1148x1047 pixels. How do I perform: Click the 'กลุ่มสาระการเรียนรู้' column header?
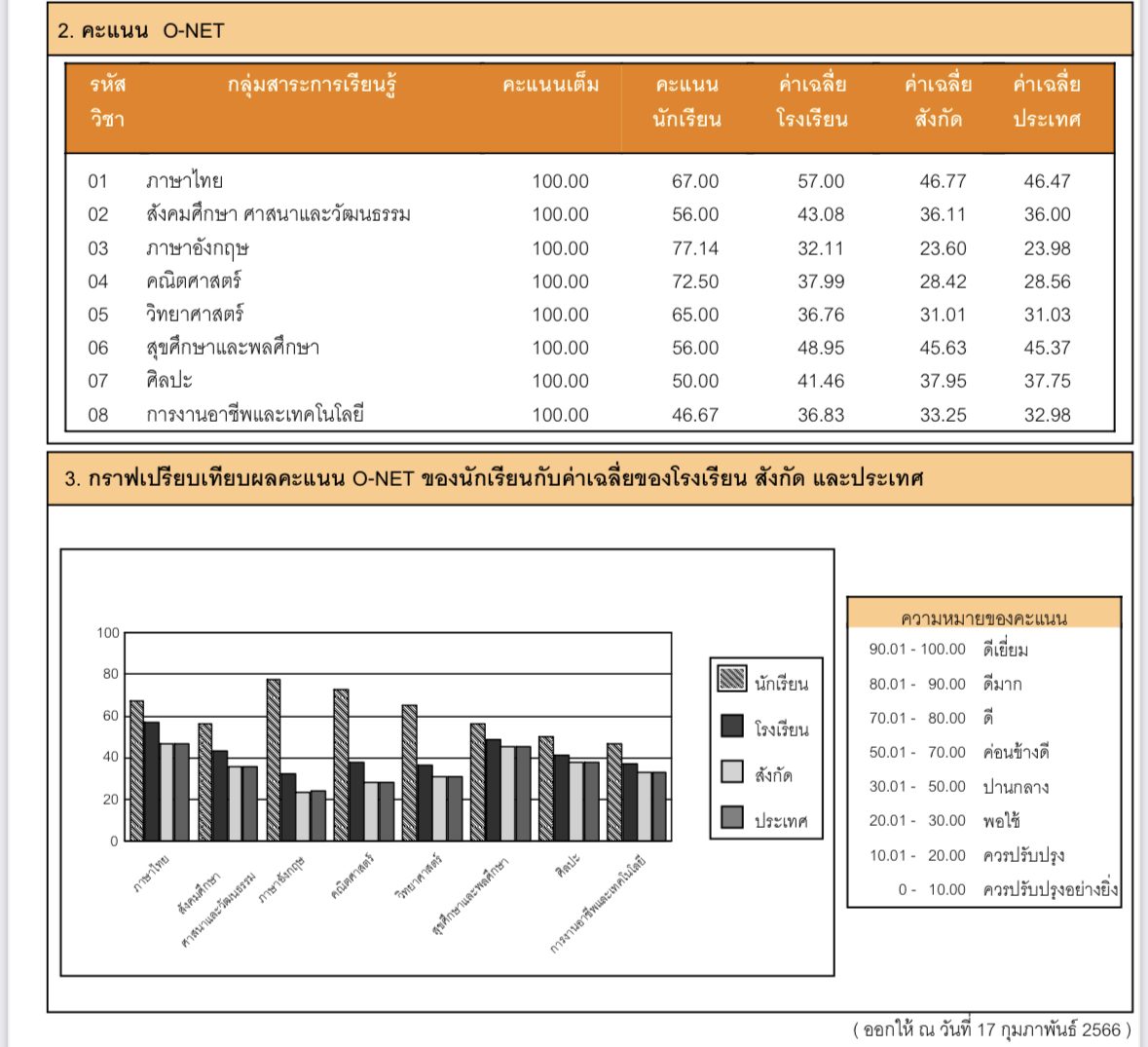point(312,87)
